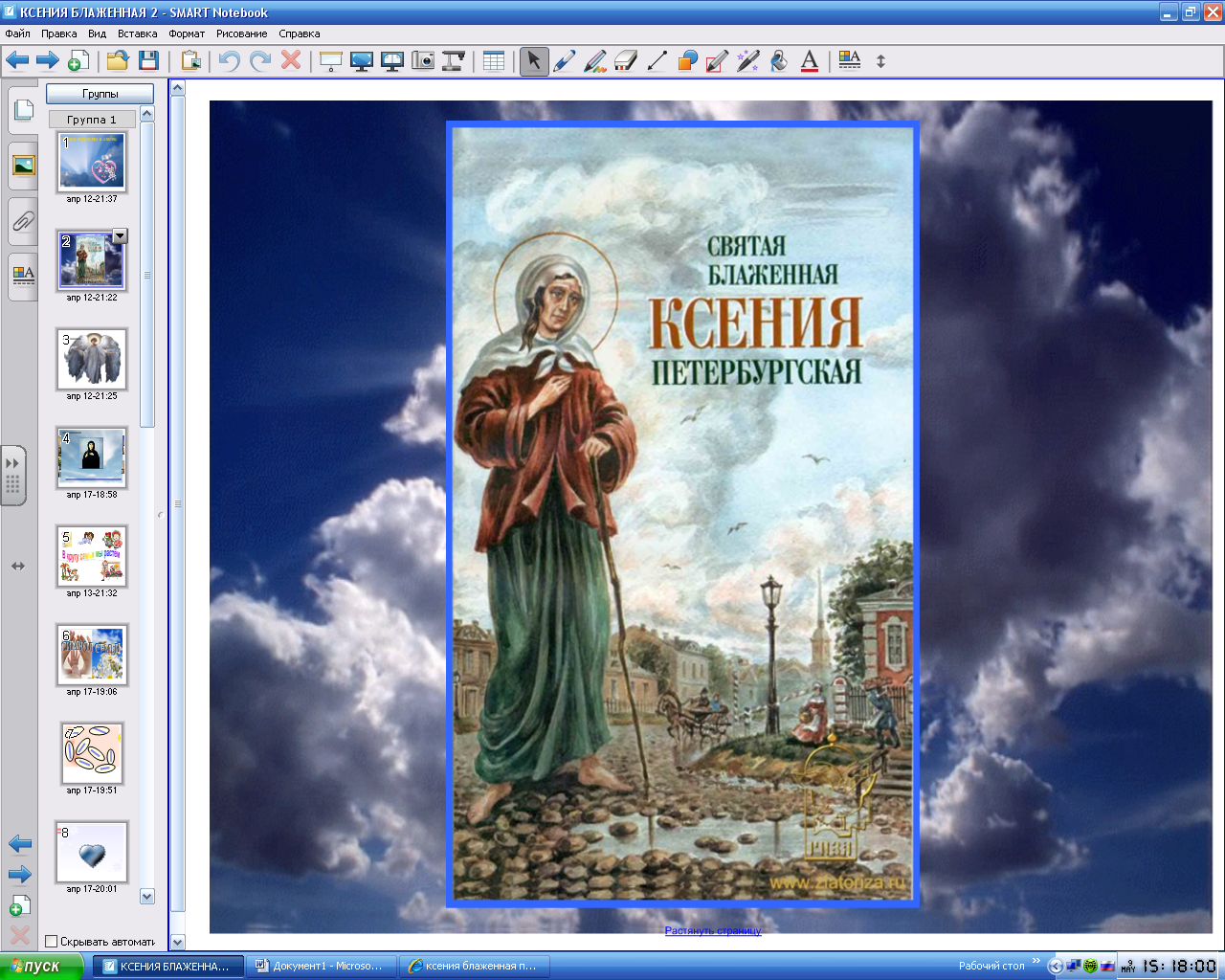Open the Справка menu
This screenshot has height=980, width=1225.
[x=300, y=33]
